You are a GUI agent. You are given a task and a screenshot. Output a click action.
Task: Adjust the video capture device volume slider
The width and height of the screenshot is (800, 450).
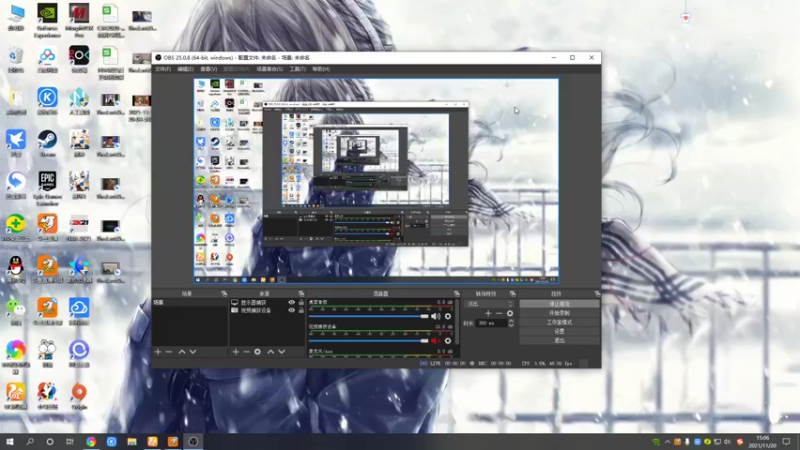point(368,341)
